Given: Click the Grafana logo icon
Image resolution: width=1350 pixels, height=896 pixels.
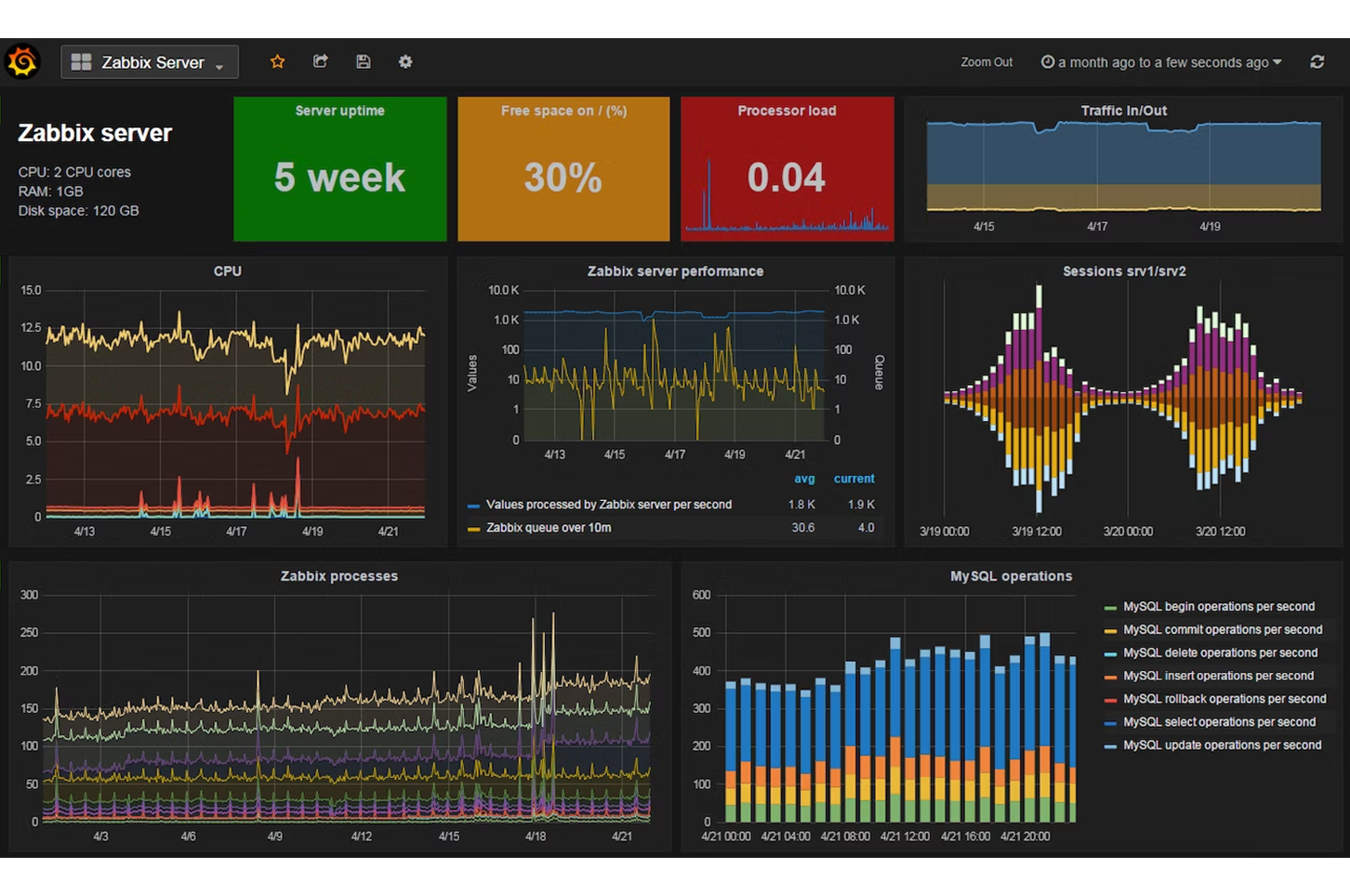Looking at the screenshot, I should (22, 62).
